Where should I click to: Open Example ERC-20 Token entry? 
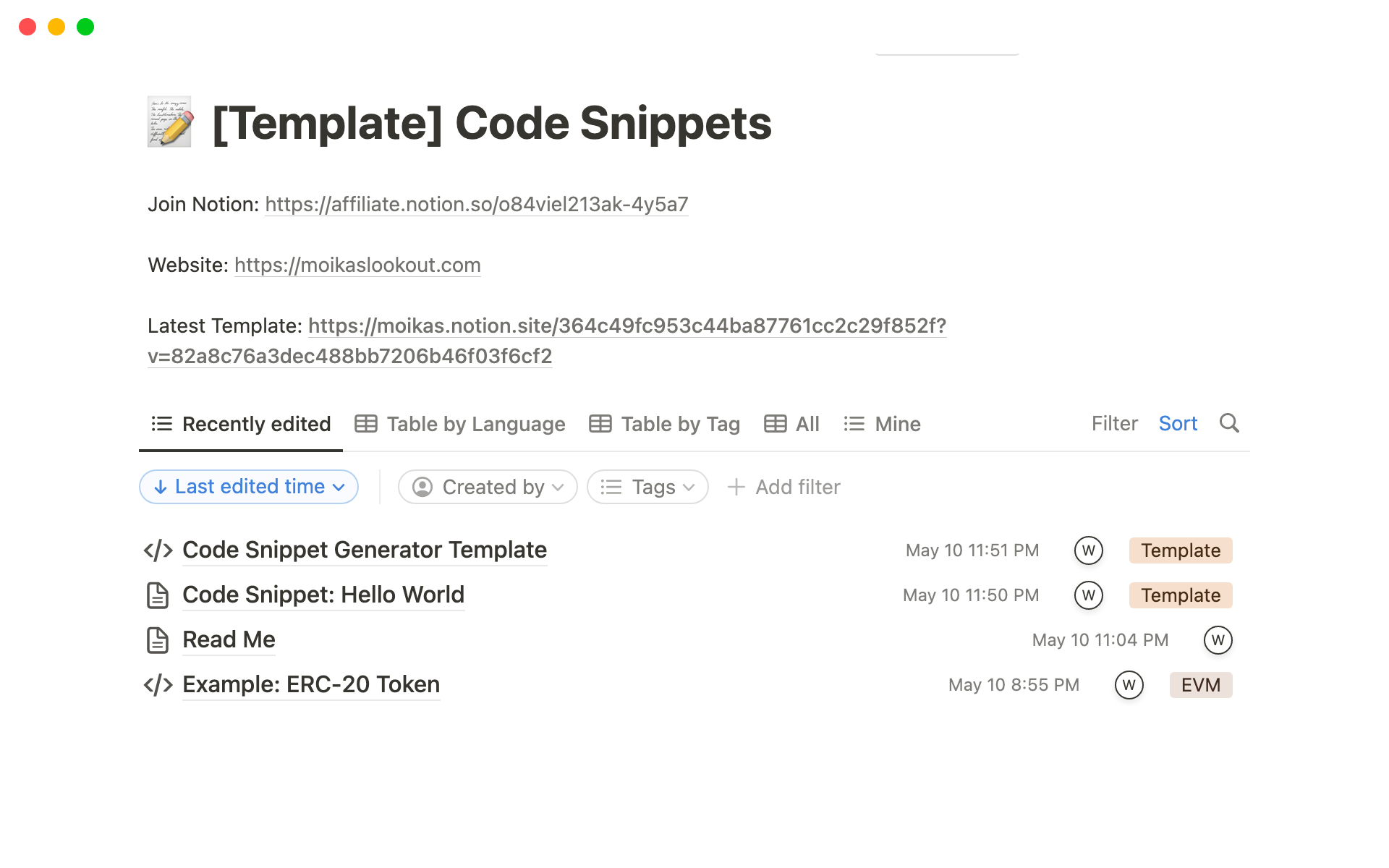tap(310, 685)
